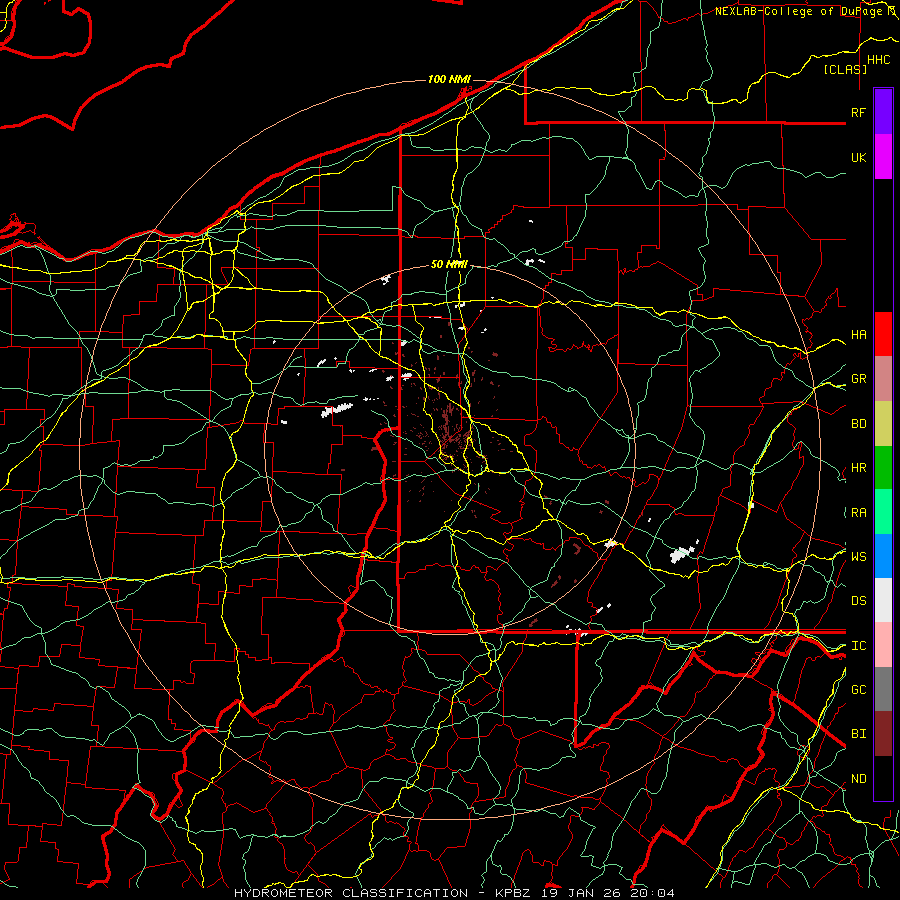Click the UK magenta legend swatch
900x900 pixels.
tap(883, 157)
